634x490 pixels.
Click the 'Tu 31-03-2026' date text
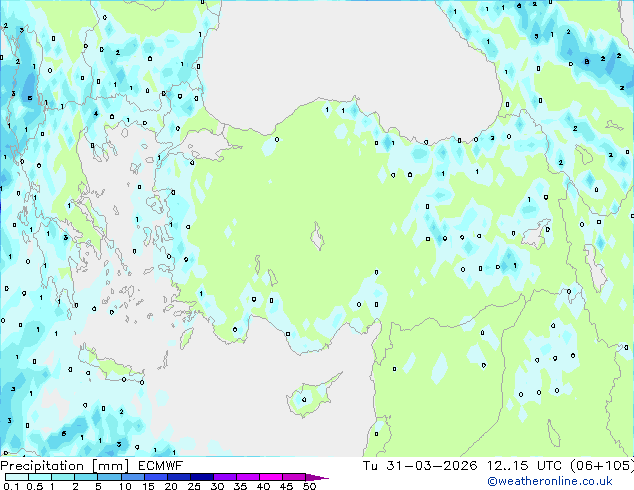(420, 466)
